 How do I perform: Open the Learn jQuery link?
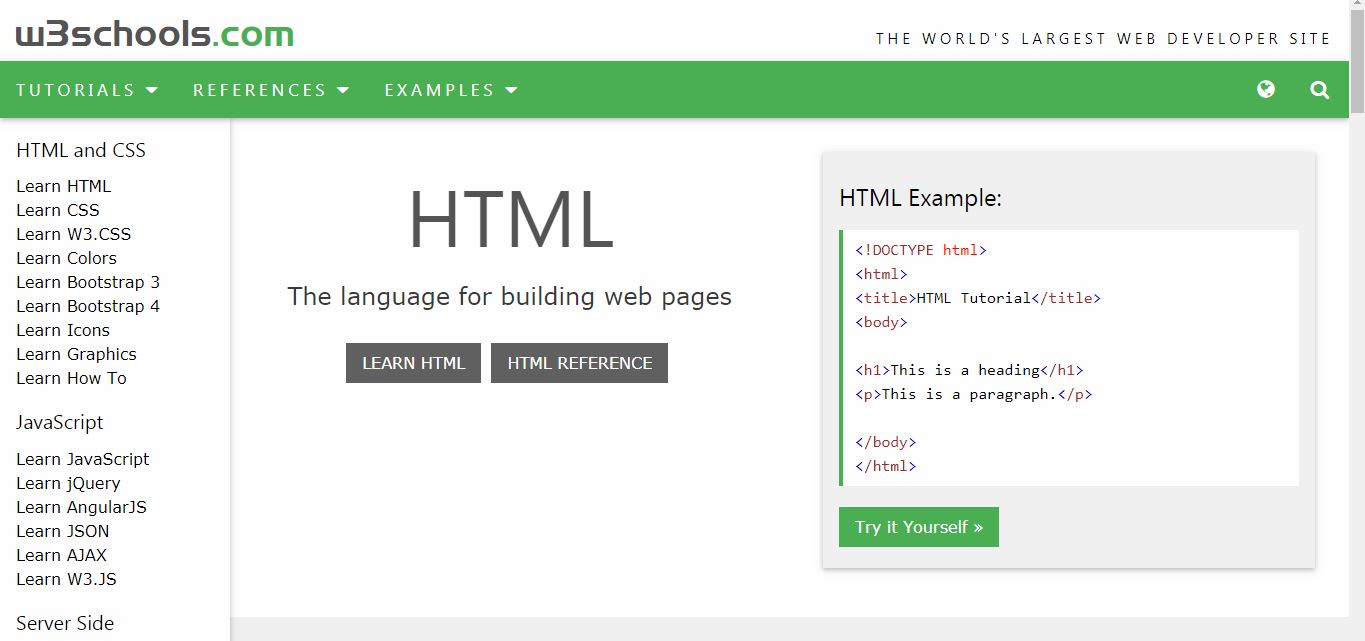point(68,483)
